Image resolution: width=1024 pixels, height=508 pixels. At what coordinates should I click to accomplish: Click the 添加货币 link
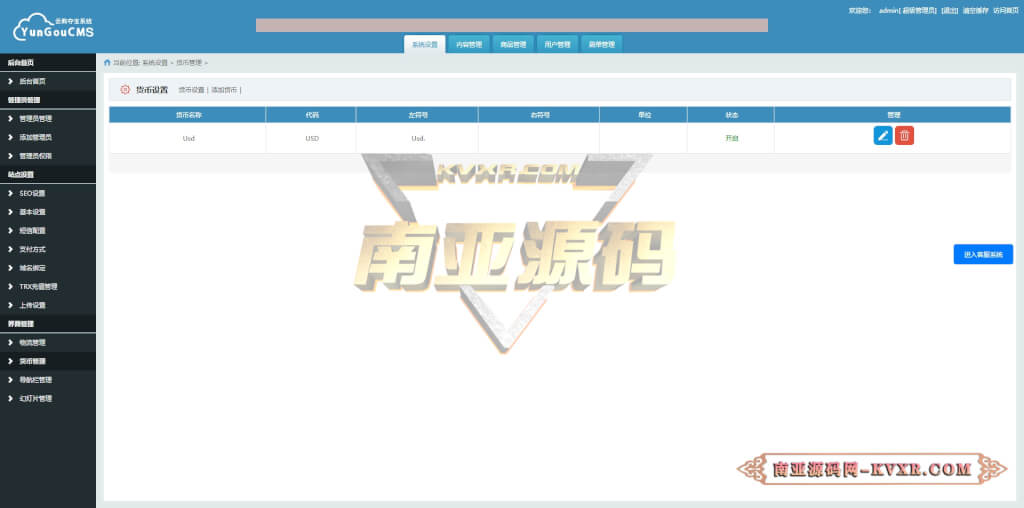[224, 90]
